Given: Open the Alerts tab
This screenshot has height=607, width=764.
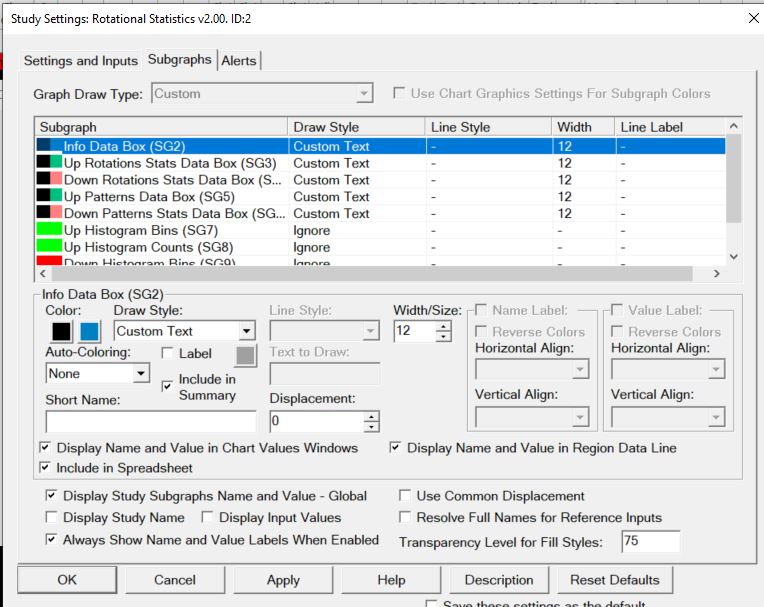Looking at the screenshot, I should pos(239,60).
